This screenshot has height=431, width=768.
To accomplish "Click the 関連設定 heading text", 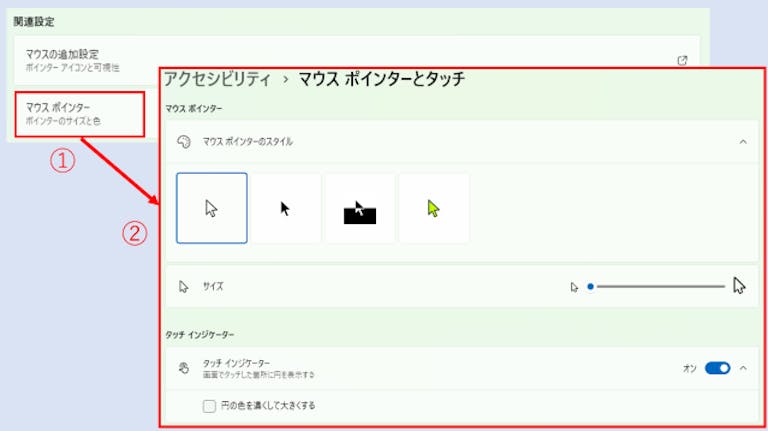I will tap(34, 22).
